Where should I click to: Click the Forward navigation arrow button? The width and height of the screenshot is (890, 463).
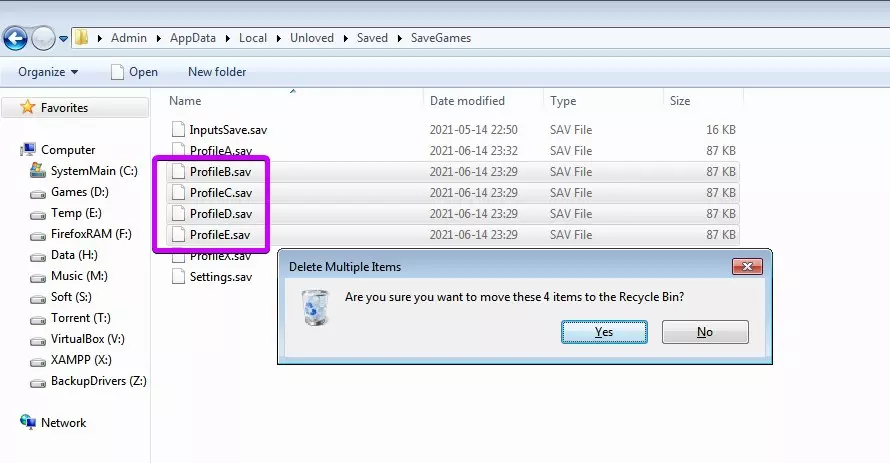pos(44,39)
